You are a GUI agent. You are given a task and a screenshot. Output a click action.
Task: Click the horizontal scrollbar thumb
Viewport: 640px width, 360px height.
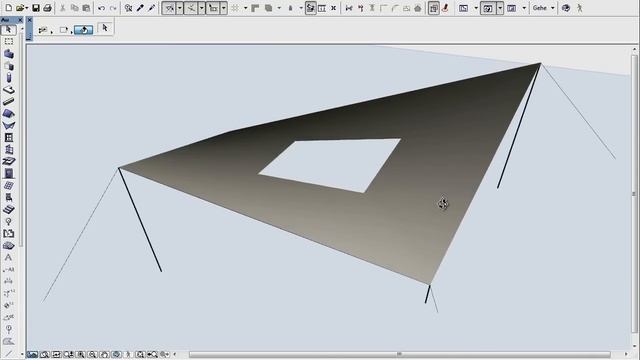point(400,354)
